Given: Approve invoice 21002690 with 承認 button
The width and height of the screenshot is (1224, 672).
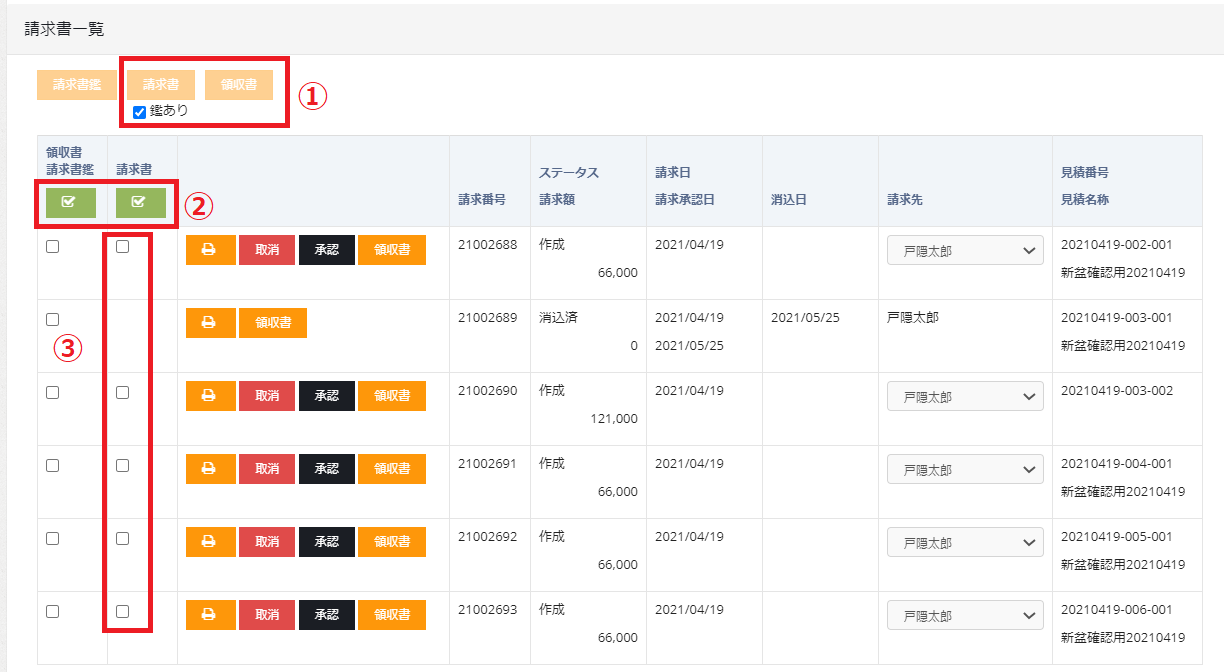Looking at the screenshot, I should [327, 396].
